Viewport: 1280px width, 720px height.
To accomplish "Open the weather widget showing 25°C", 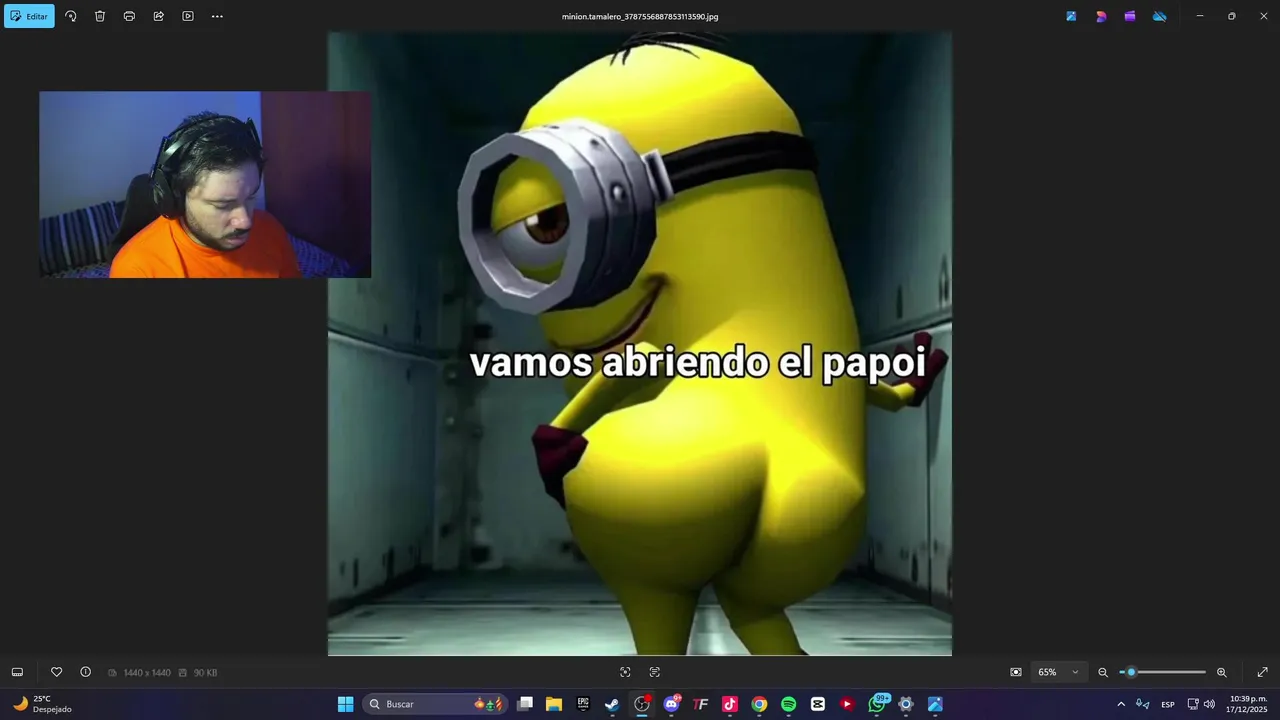I will point(42,704).
